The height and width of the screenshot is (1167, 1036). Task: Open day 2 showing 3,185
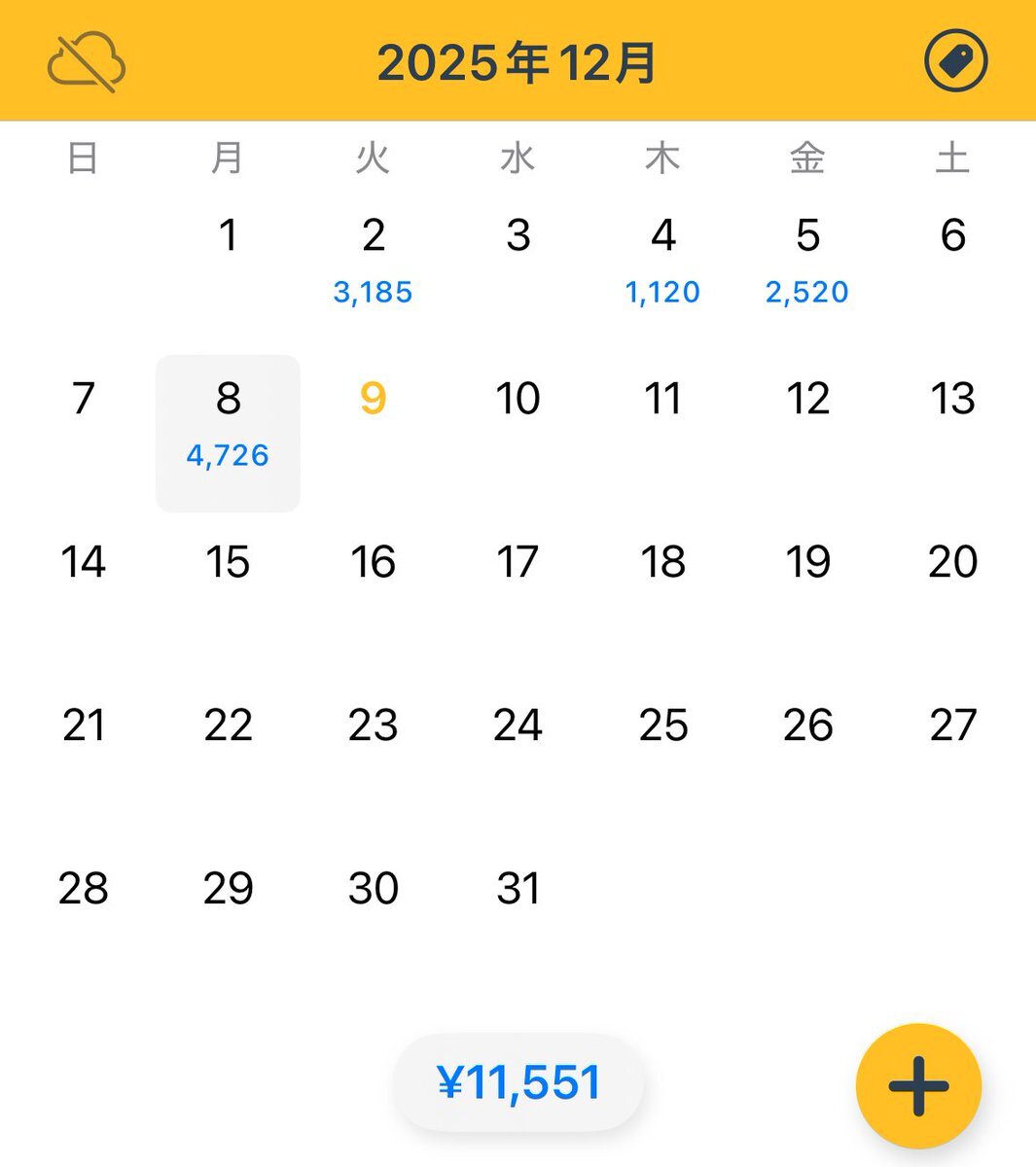pyautogui.click(x=373, y=261)
